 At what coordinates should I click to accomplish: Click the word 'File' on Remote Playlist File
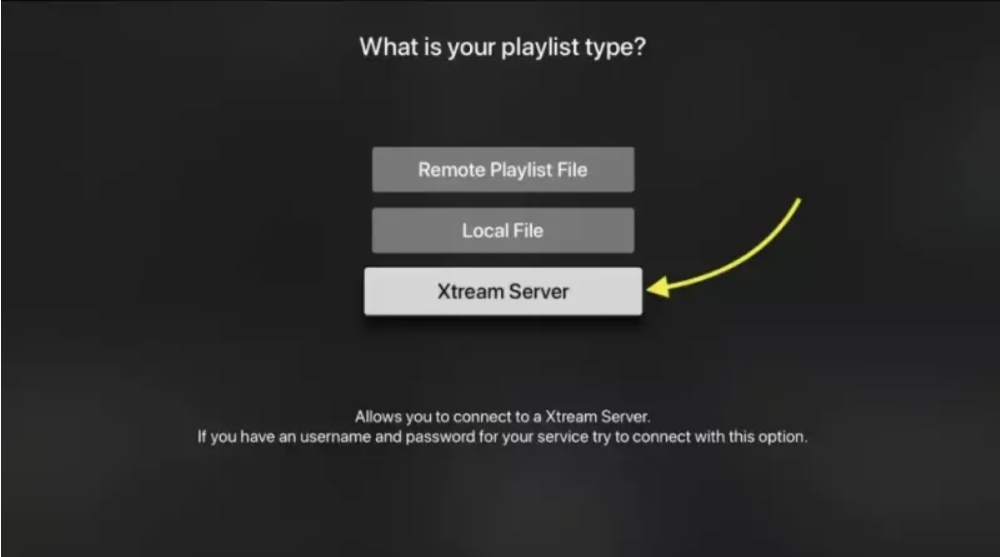coord(572,170)
